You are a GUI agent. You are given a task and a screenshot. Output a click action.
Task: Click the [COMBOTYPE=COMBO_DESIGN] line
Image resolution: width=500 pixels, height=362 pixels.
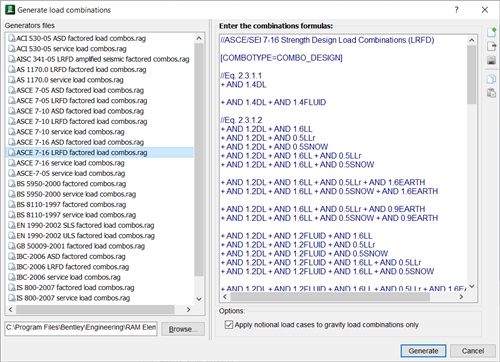coord(281,58)
